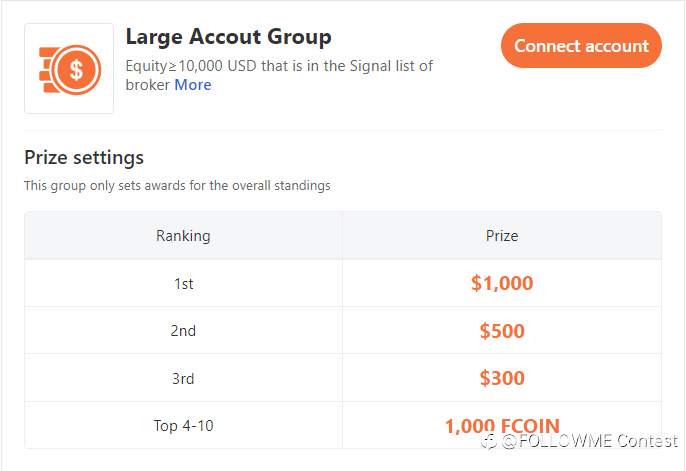Open the More link after broker
The height and width of the screenshot is (471, 686).
pos(192,85)
